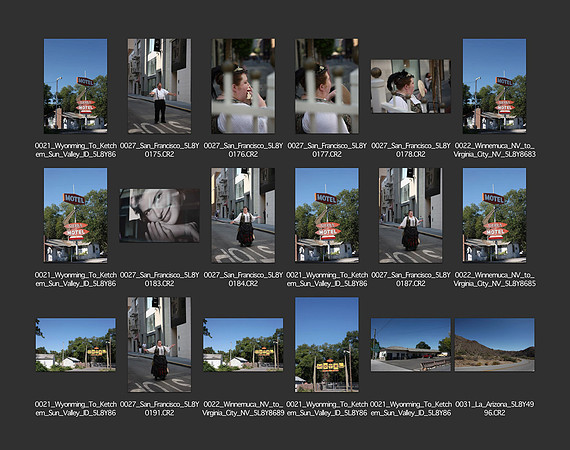This screenshot has width=570, height=450.
Task: Open desert hills thumbnail 0031_La_Arizona
Action: (495, 345)
